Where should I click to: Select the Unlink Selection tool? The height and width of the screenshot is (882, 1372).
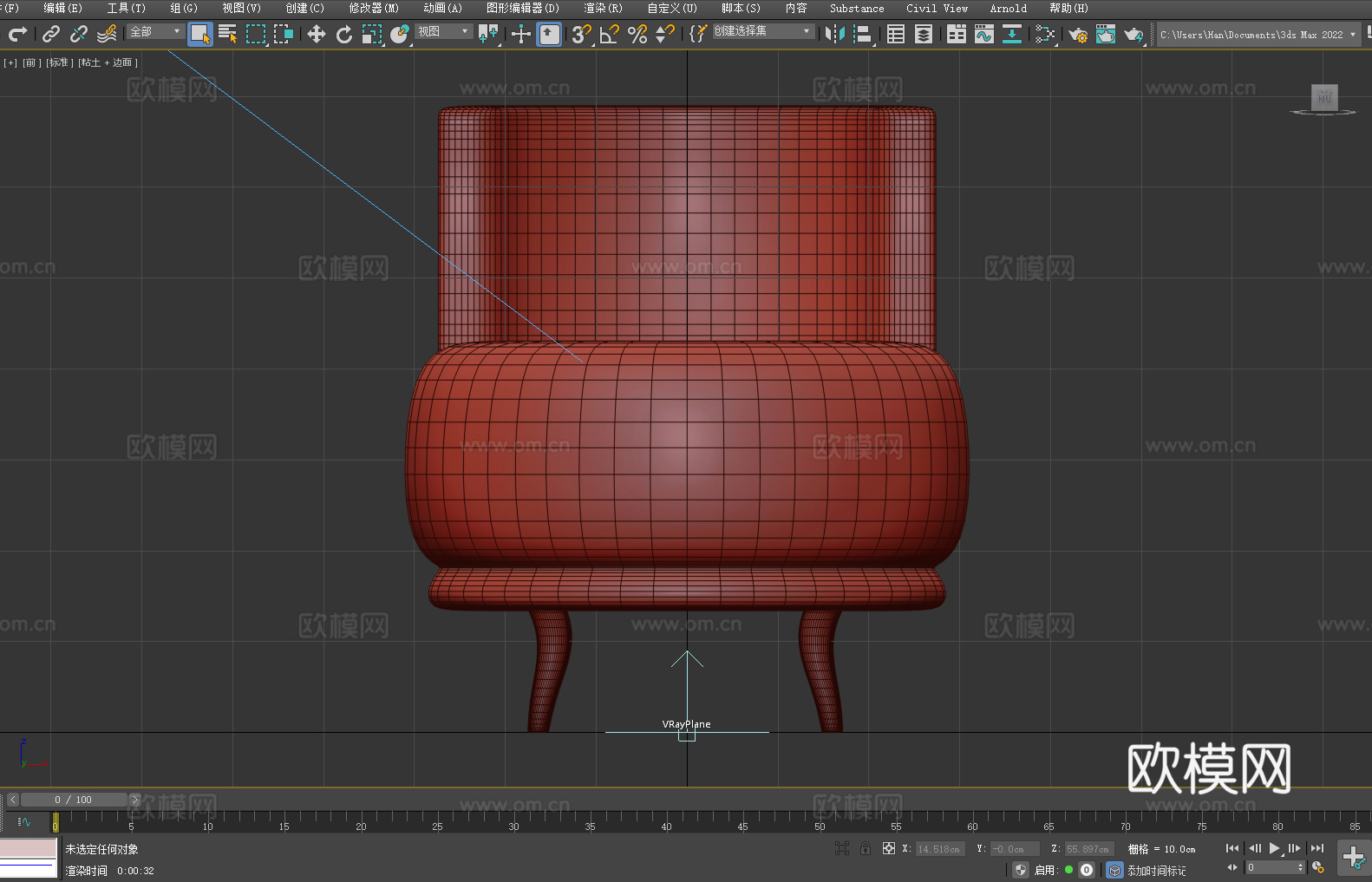[x=79, y=34]
